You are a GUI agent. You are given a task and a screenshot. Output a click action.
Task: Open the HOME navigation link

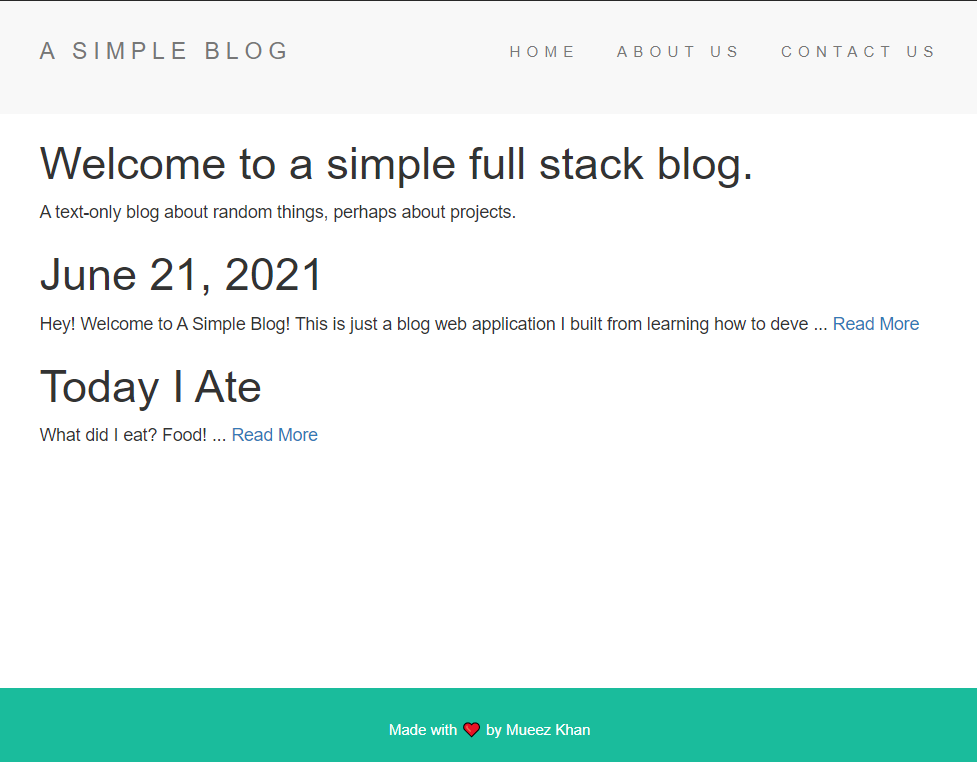tap(542, 51)
